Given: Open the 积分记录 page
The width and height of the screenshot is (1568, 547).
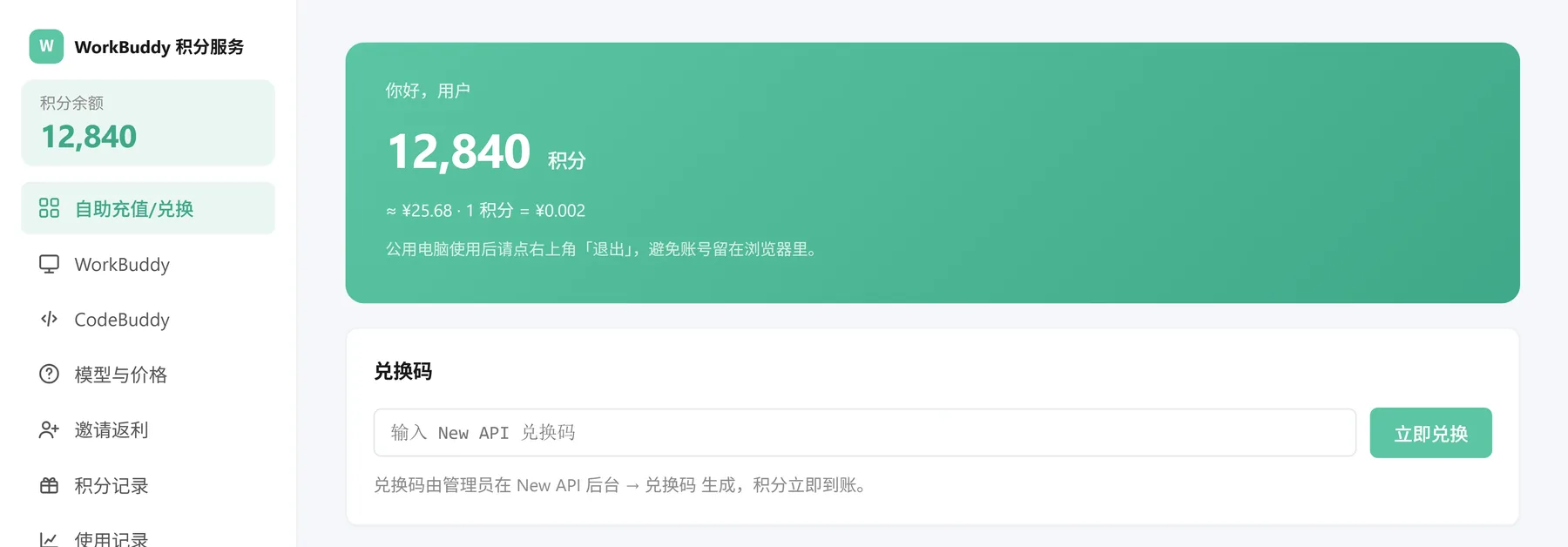Looking at the screenshot, I should (148, 485).
